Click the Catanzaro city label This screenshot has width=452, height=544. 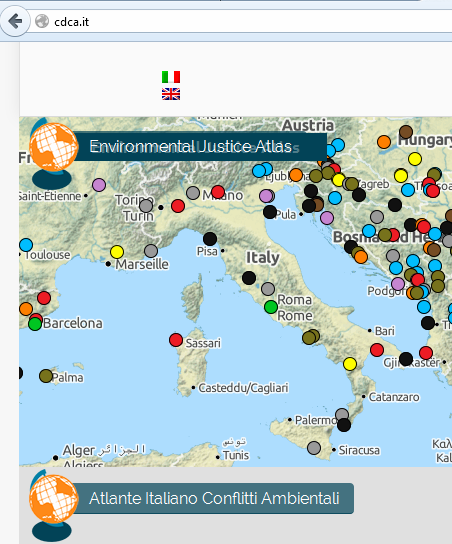coord(394,397)
